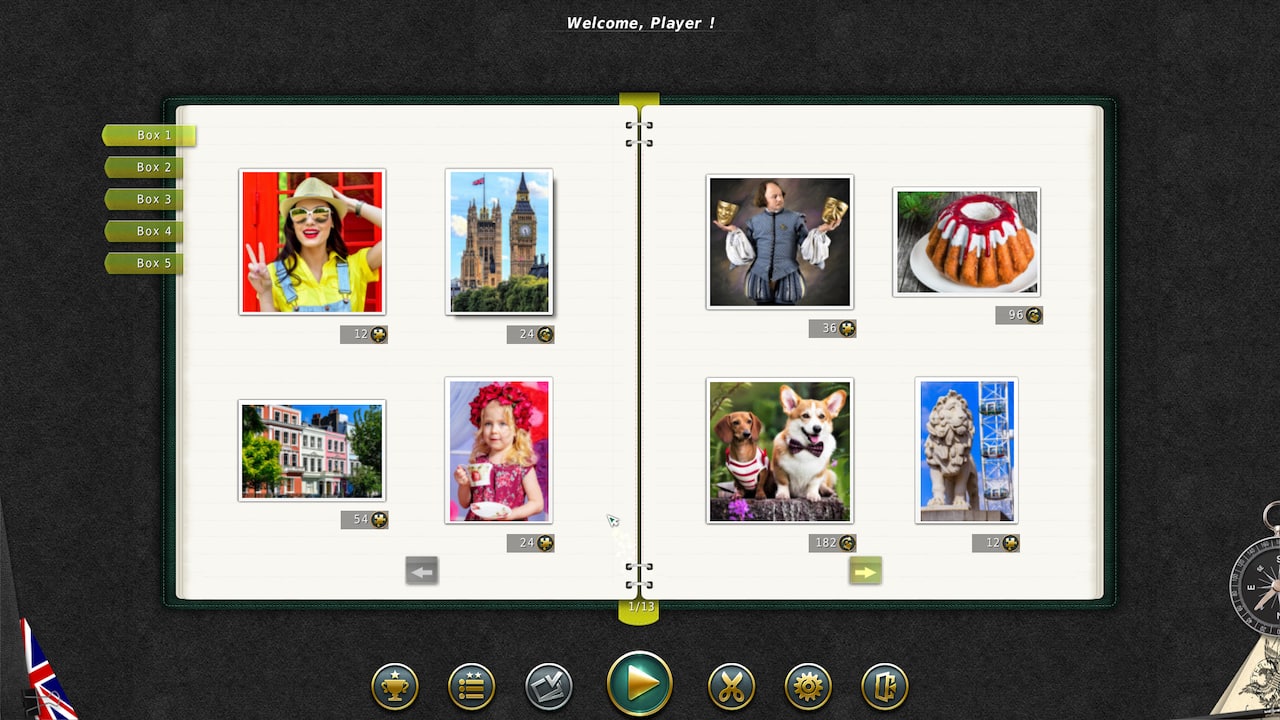Screen dimensions: 1280x720
Task: Switch to the Box 4 tab
Action: click(146, 231)
